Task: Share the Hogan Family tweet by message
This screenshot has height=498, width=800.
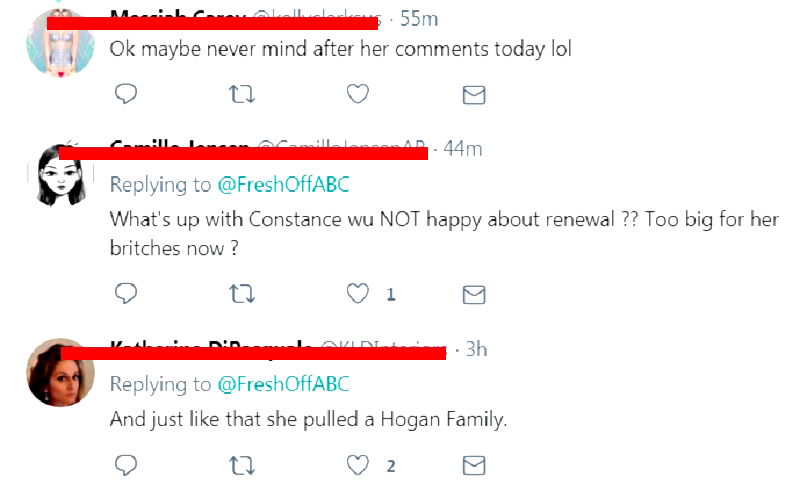Action: pos(474,466)
